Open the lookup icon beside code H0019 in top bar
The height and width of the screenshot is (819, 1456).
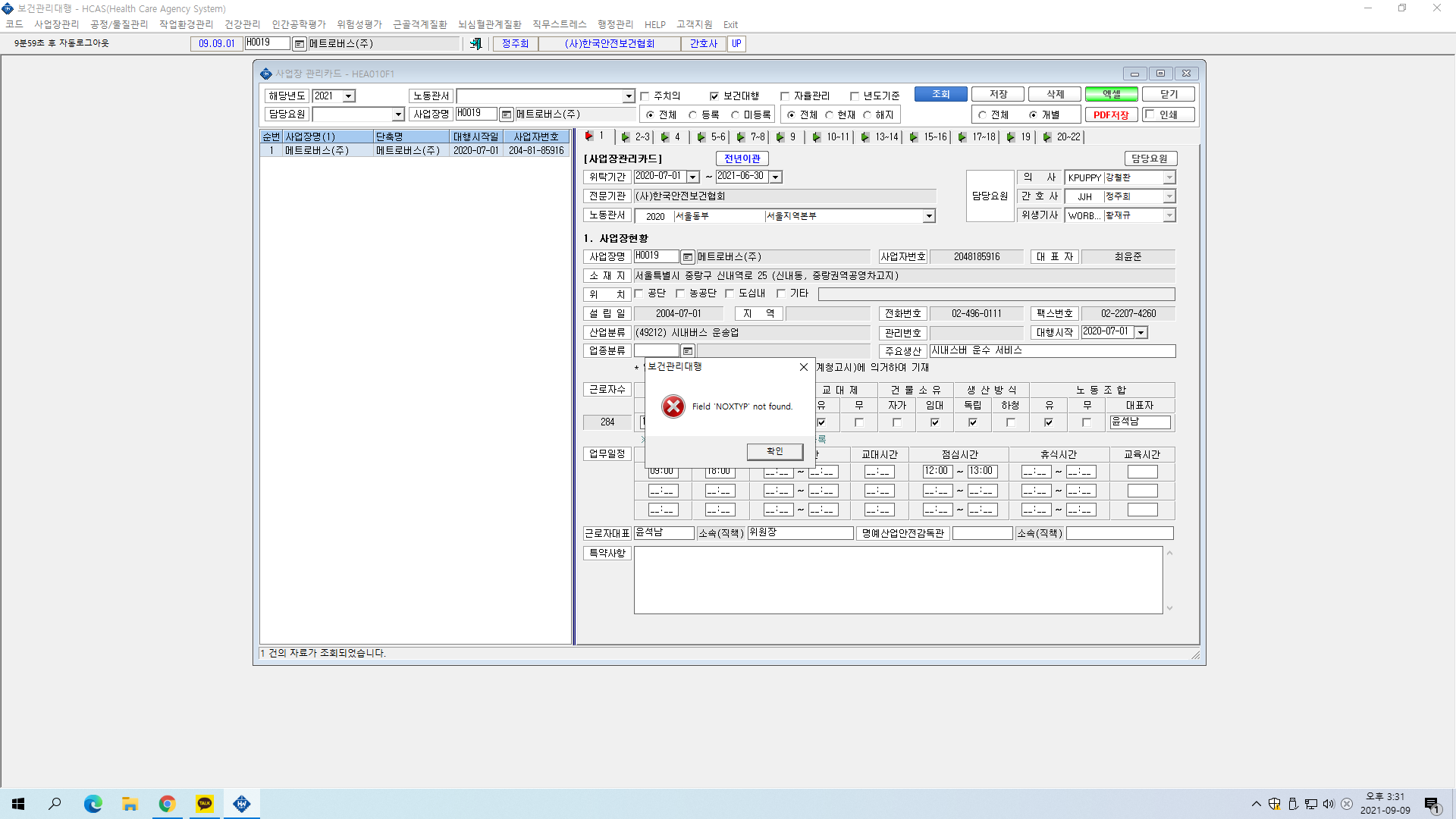pyautogui.click(x=300, y=44)
